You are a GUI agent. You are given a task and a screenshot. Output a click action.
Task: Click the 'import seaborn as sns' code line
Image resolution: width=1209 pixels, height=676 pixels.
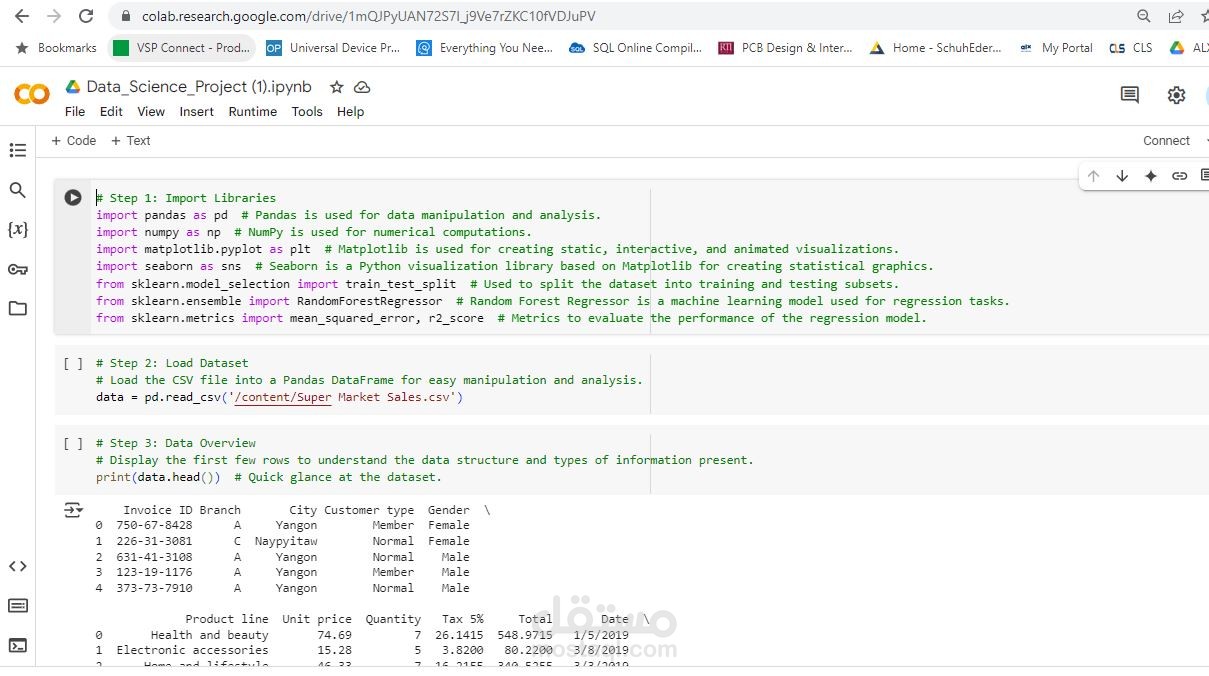click(169, 266)
